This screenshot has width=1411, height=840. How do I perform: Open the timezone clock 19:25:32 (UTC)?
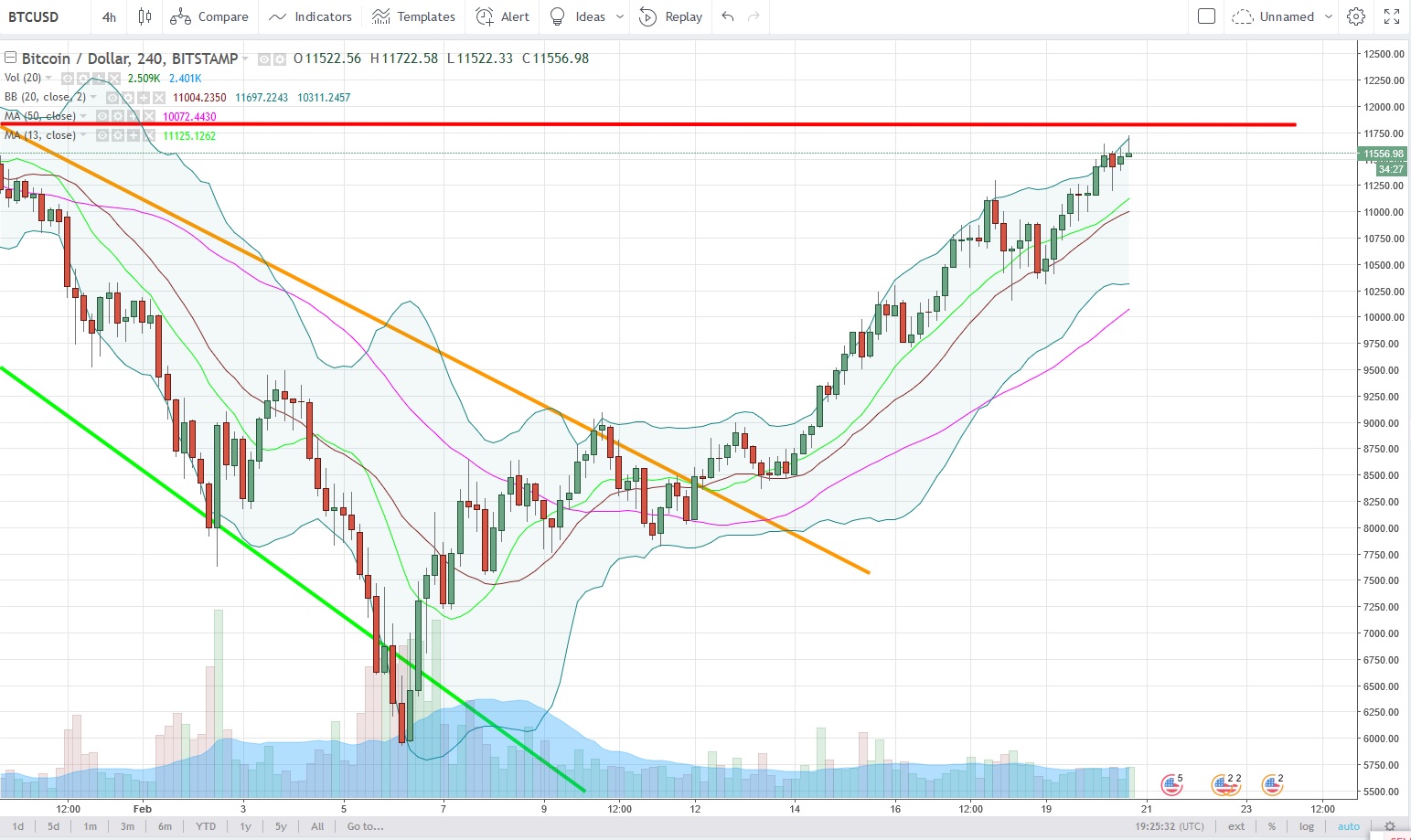tap(1170, 826)
